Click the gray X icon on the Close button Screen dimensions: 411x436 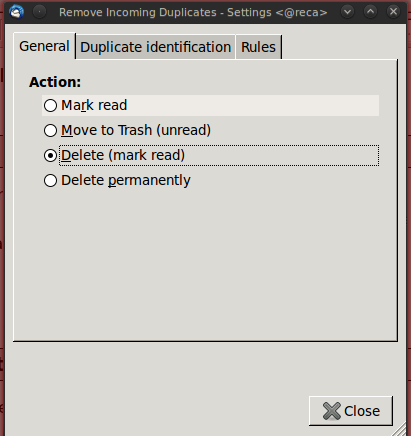click(332, 411)
